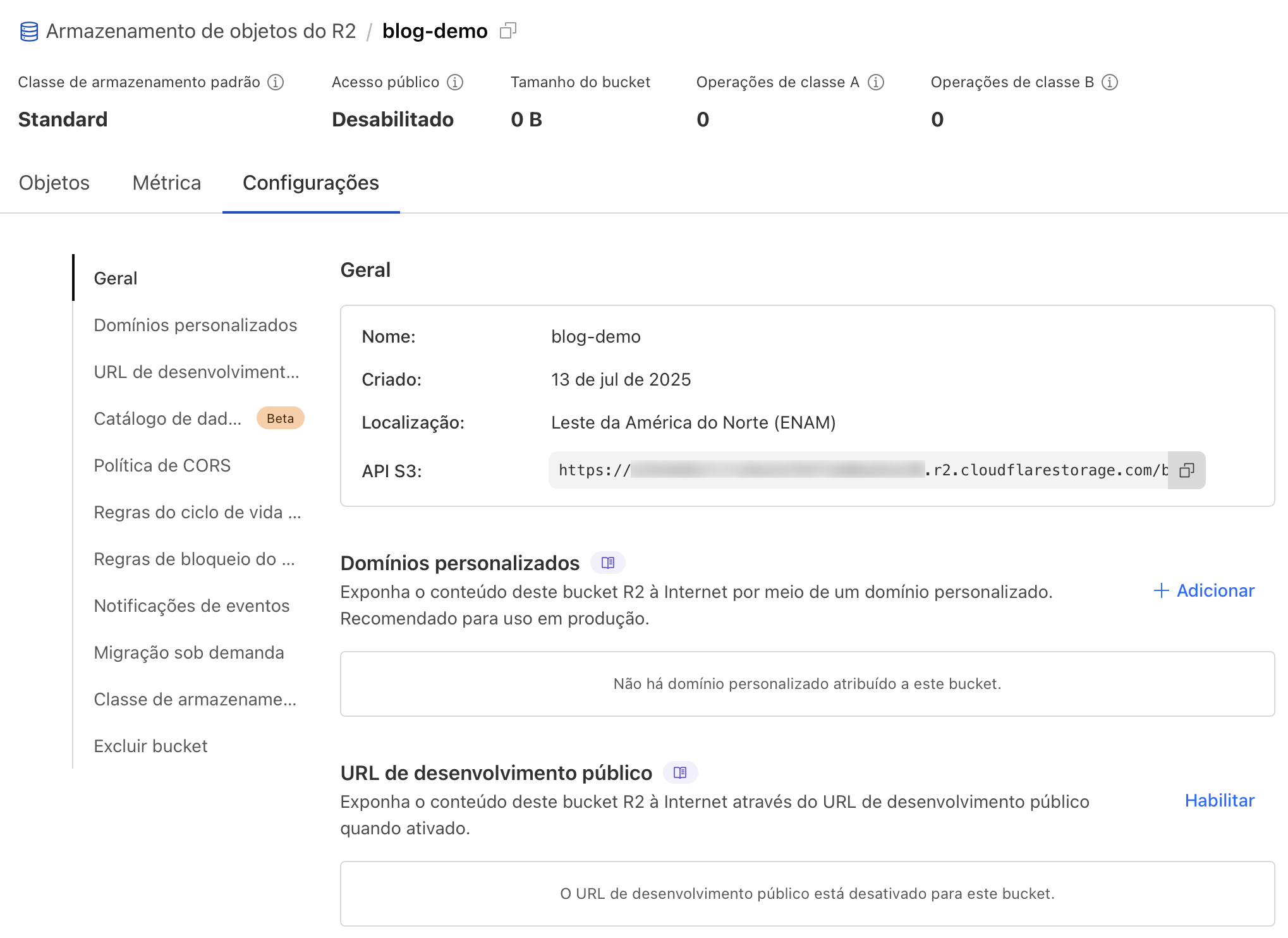The width and height of the screenshot is (1288, 938).
Task: Open docs icon beside URL de desenvolvimento público
Action: click(680, 772)
